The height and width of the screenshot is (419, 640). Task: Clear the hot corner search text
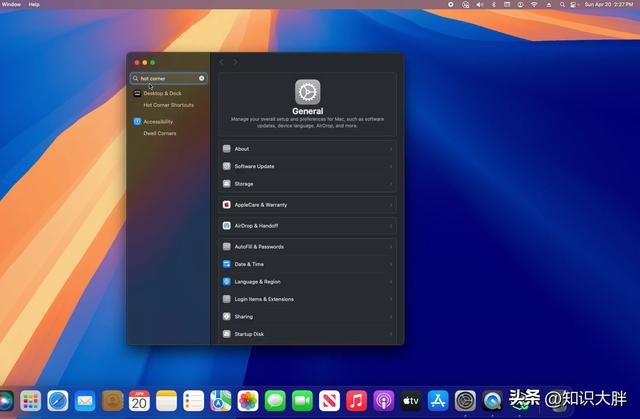pos(201,77)
